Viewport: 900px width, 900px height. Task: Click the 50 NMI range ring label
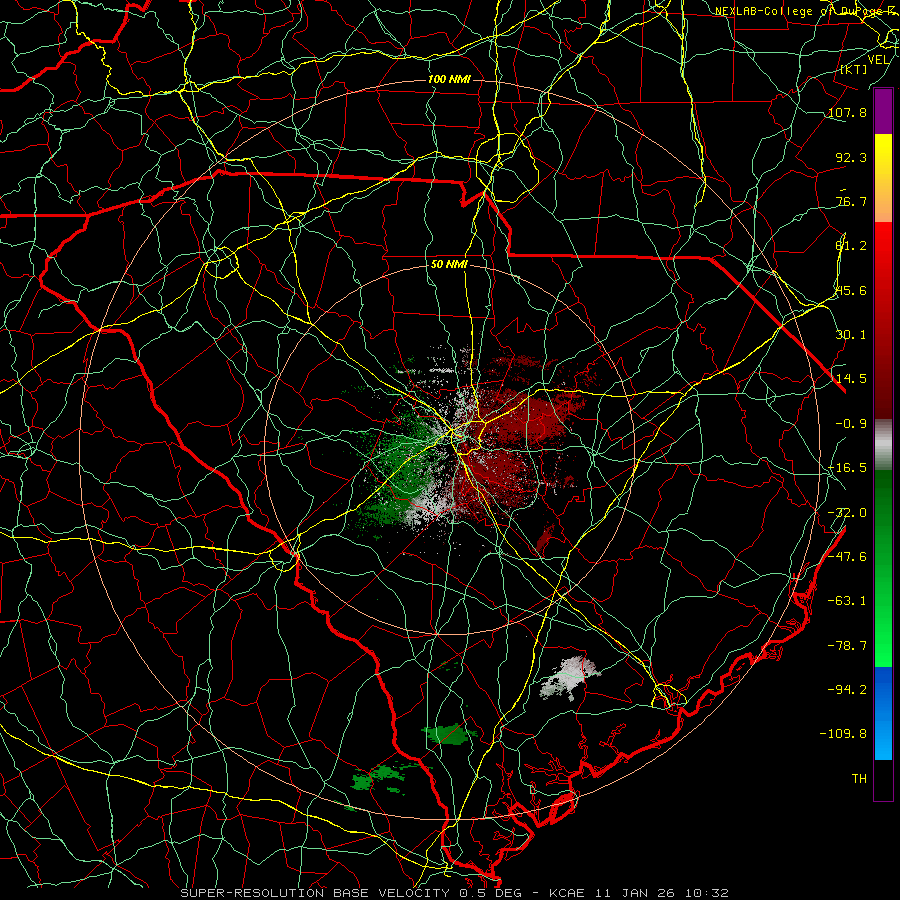click(x=449, y=265)
